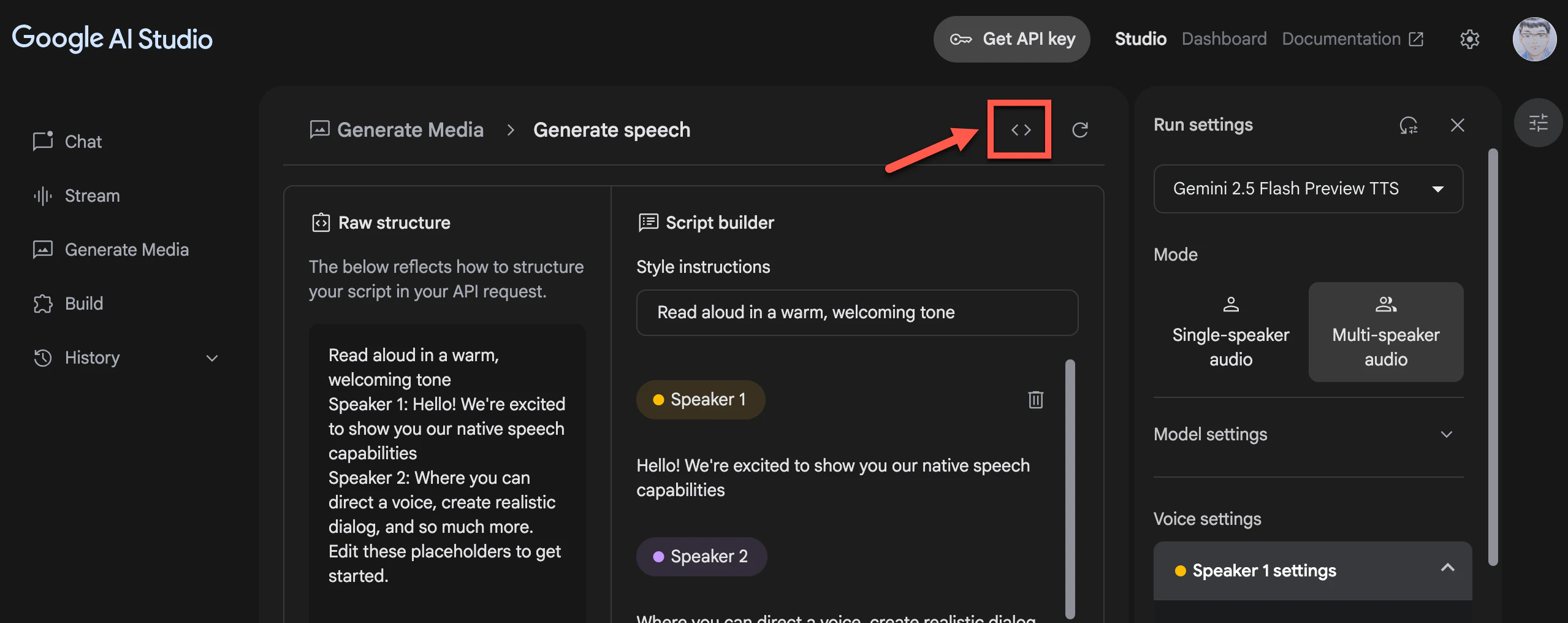Click the breadcrumb image icon before Generate Media
This screenshot has width=1568, height=623.
pyautogui.click(x=320, y=130)
